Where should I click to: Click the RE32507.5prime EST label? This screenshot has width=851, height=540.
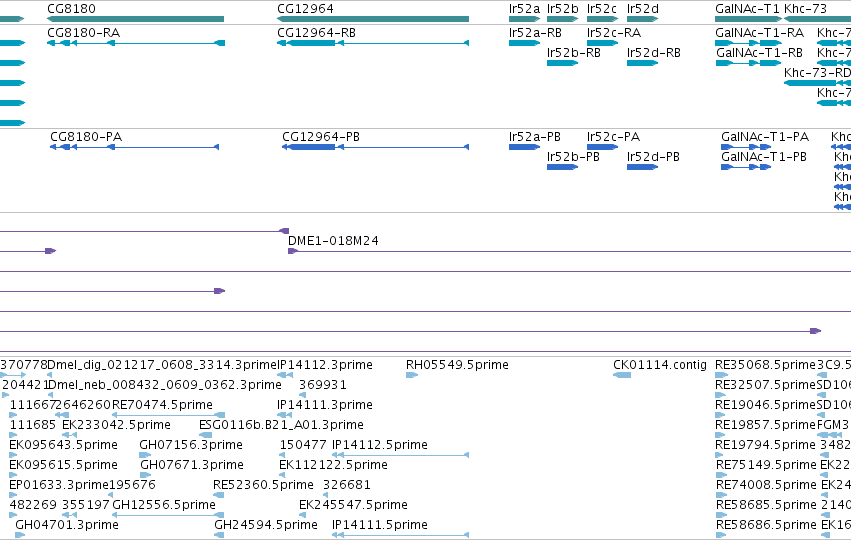point(766,385)
